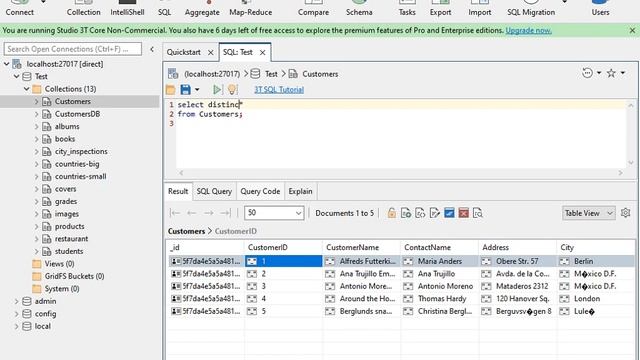Collapse the Collections (13) folder
The width and height of the screenshot is (640, 360).
tap(27, 89)
